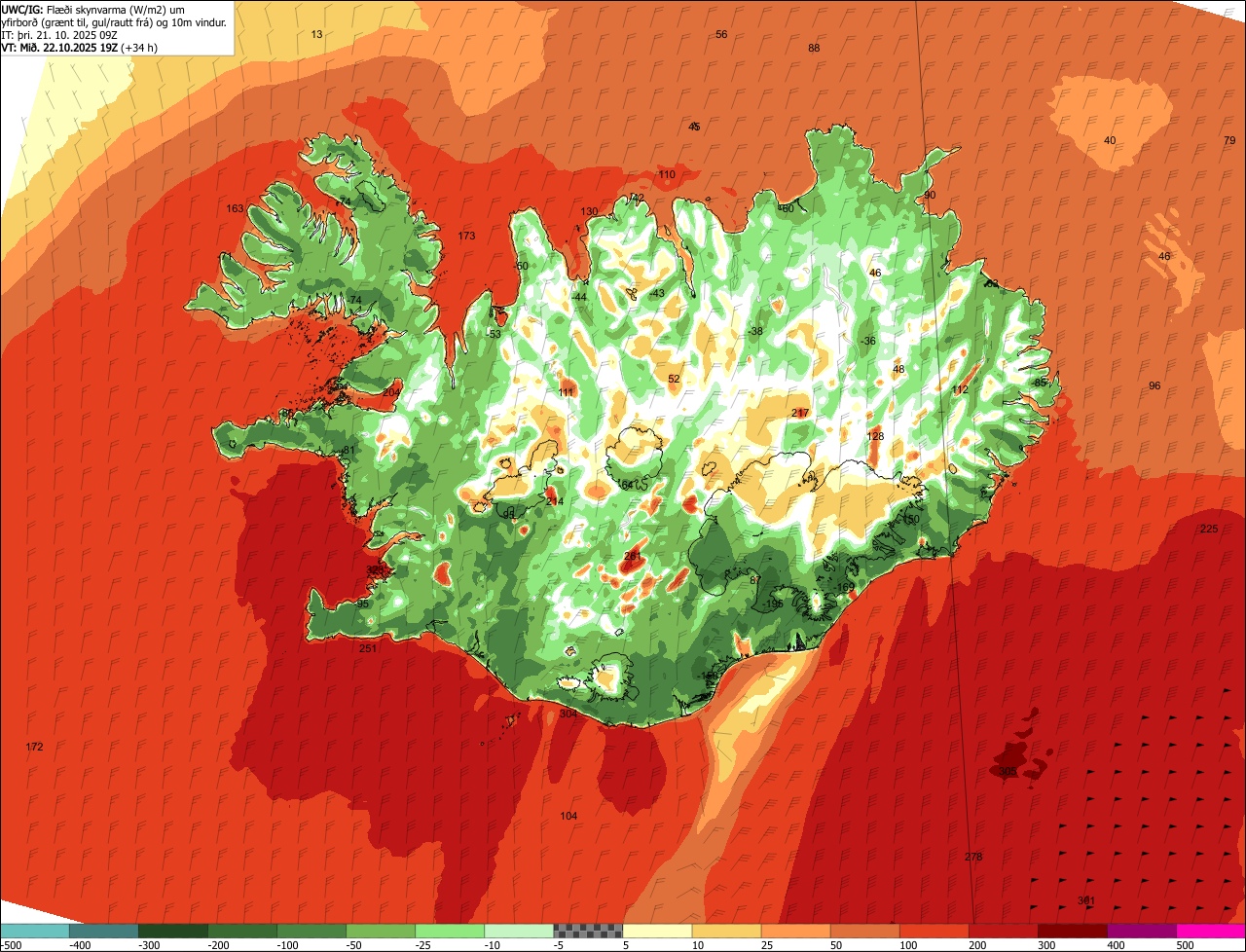Viewport: 1246px width, 952px height.
Task: Click the legend swatch between 100 and 200
Action: [934, 931]
